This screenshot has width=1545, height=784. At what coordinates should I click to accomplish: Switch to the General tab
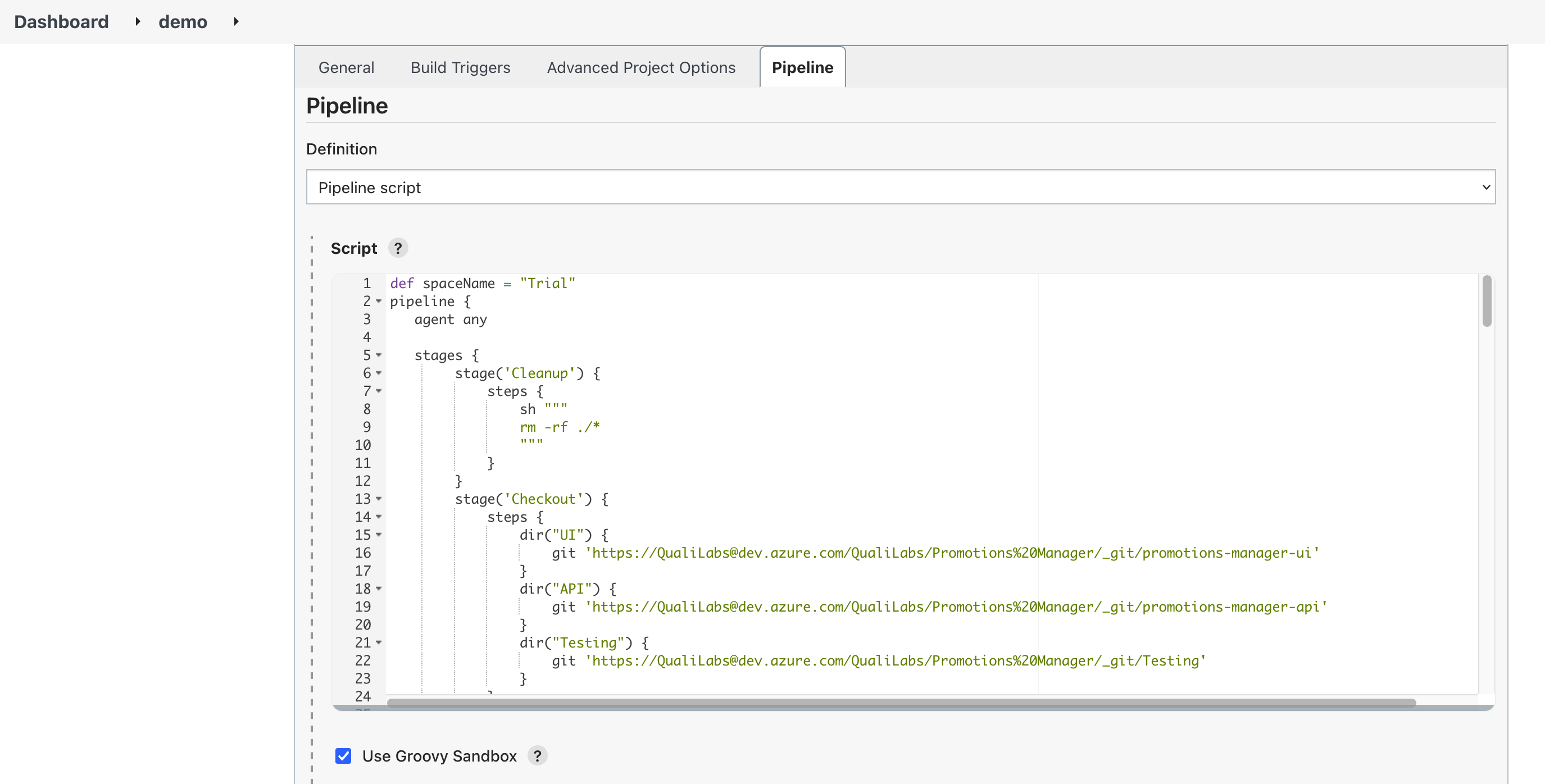pyautogui.click(x=346, y=67)
